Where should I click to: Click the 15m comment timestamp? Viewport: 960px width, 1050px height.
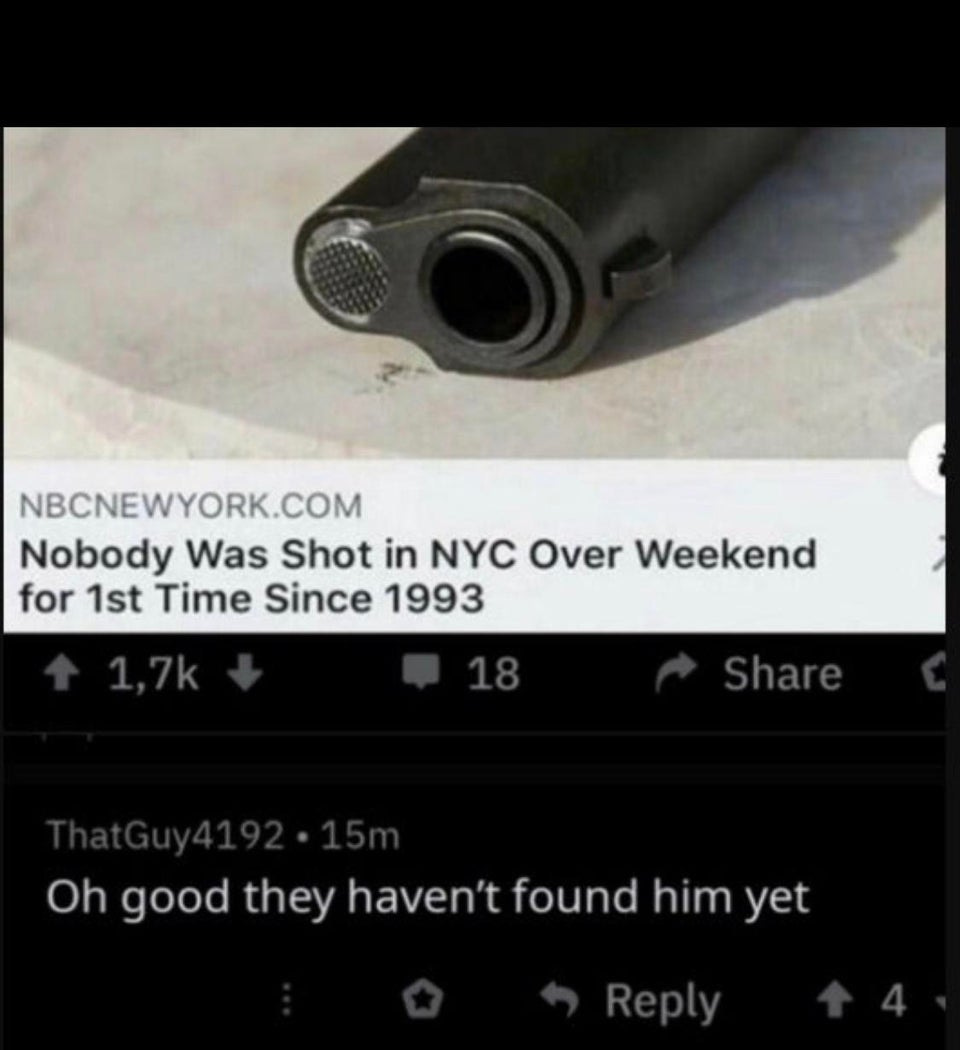coord(360,835)
